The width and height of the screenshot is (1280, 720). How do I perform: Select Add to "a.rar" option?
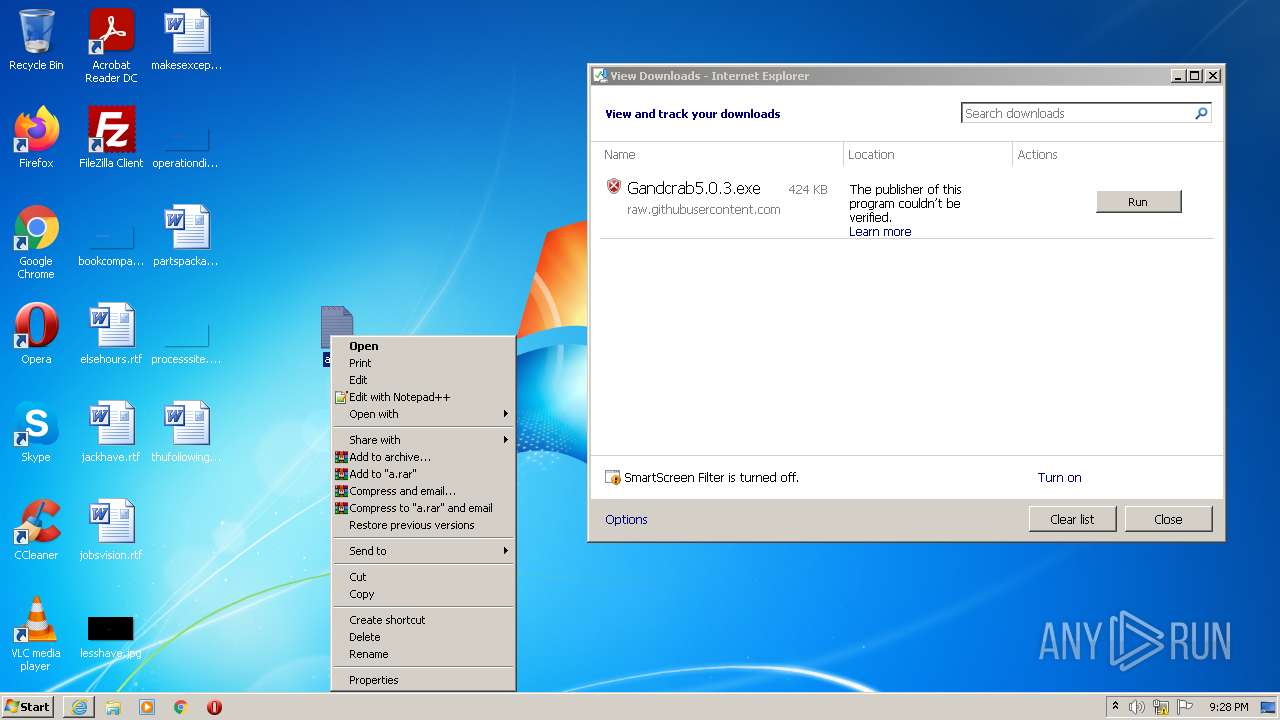[x=423, y=474]
